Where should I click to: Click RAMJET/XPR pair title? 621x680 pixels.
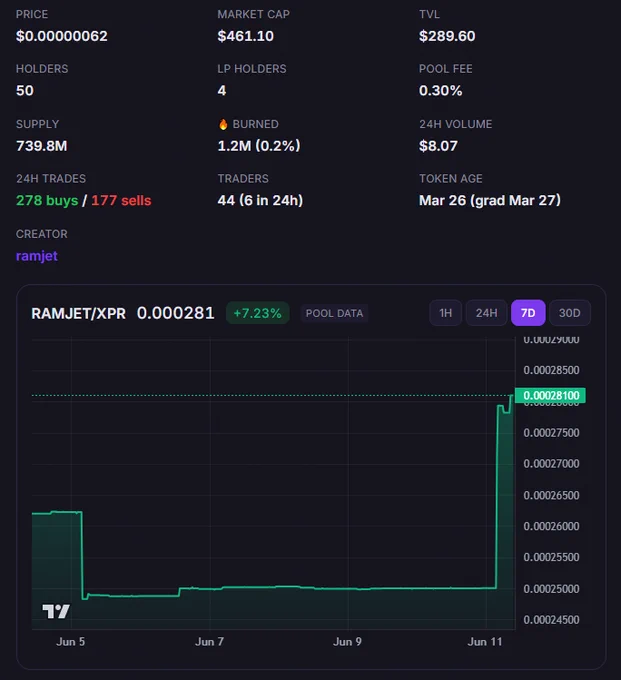(78, 313)
